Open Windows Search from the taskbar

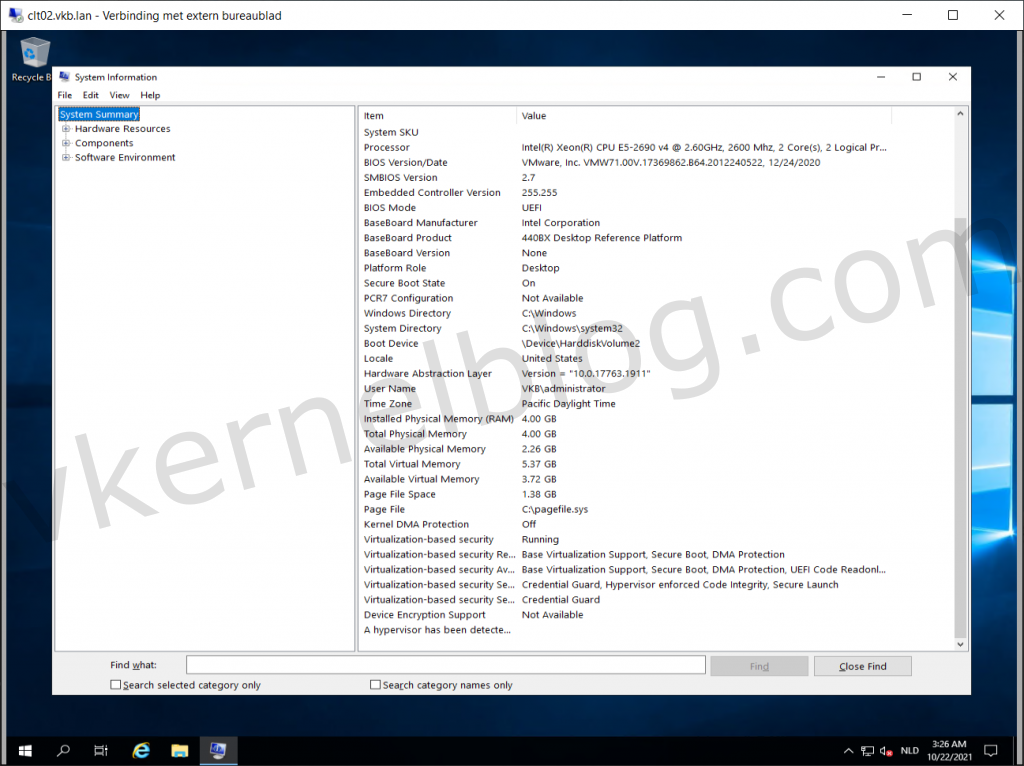(x=61, y=750)
